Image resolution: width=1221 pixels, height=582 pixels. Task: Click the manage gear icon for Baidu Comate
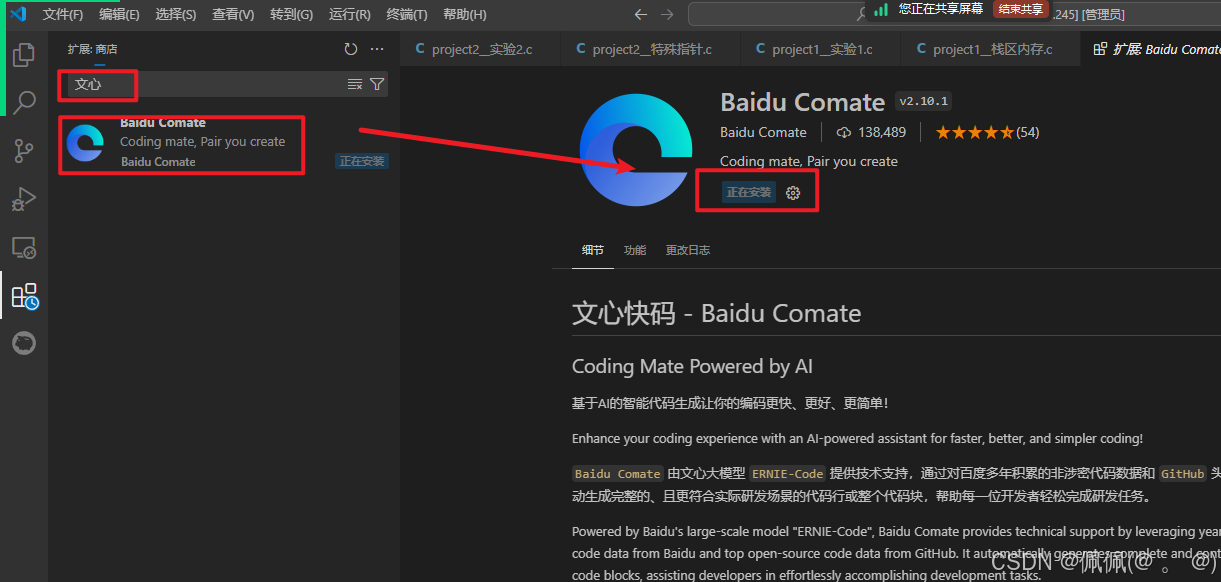point(793,192)
